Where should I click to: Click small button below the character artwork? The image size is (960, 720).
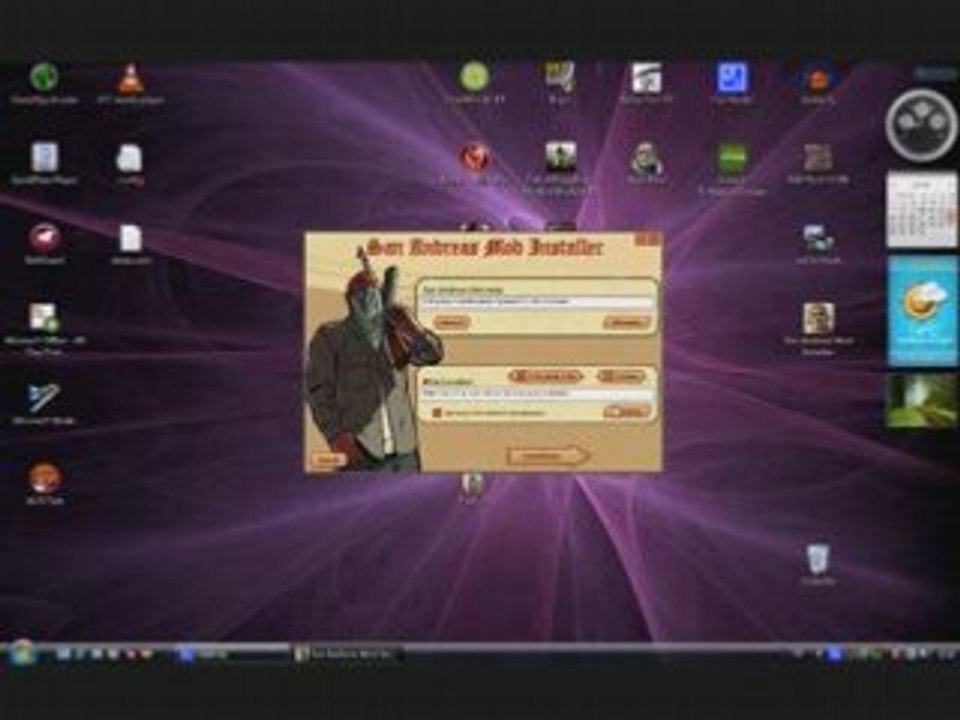click(x=328, y=460)
